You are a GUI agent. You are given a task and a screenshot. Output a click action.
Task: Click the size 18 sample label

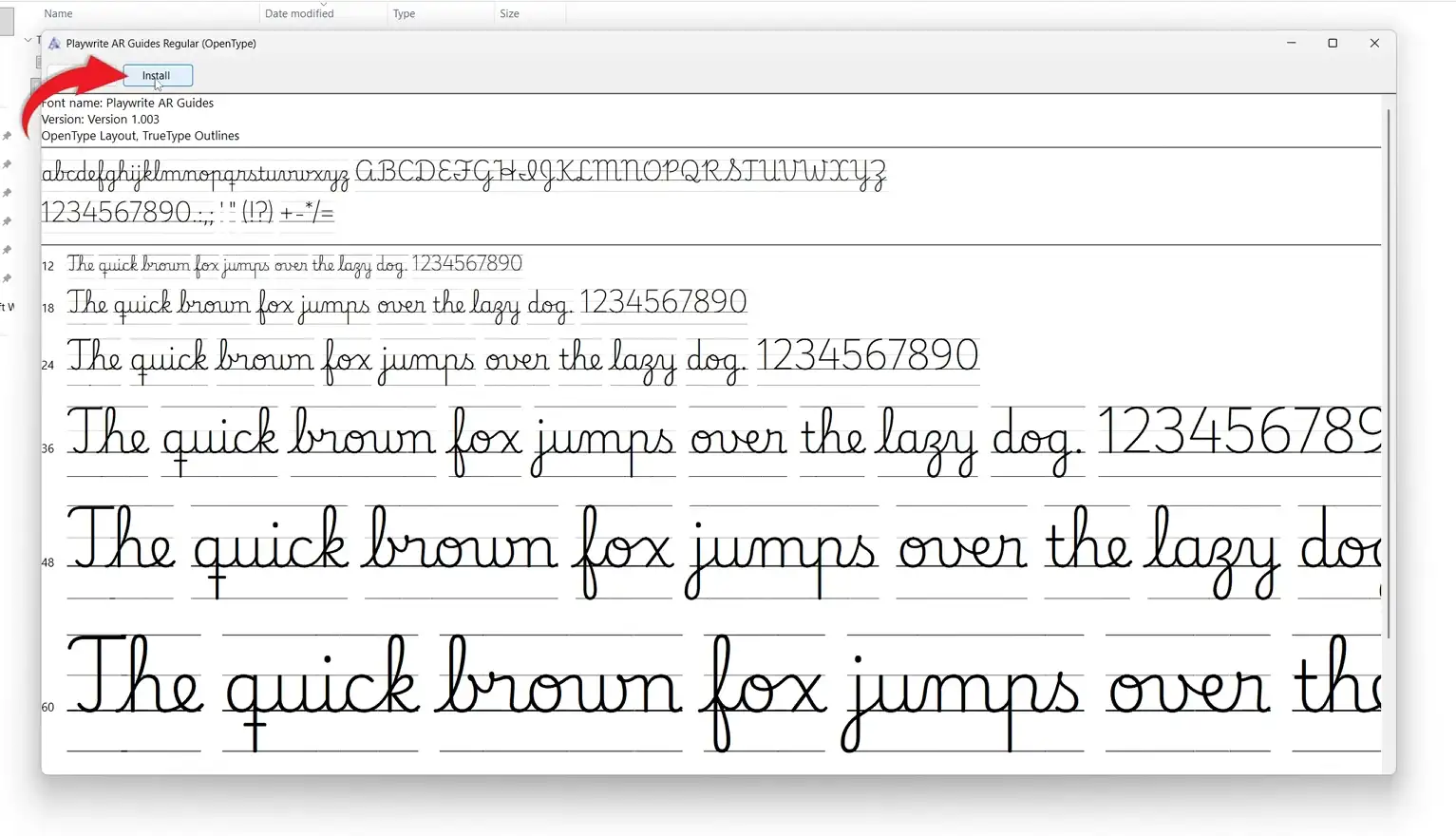point(47,308)
